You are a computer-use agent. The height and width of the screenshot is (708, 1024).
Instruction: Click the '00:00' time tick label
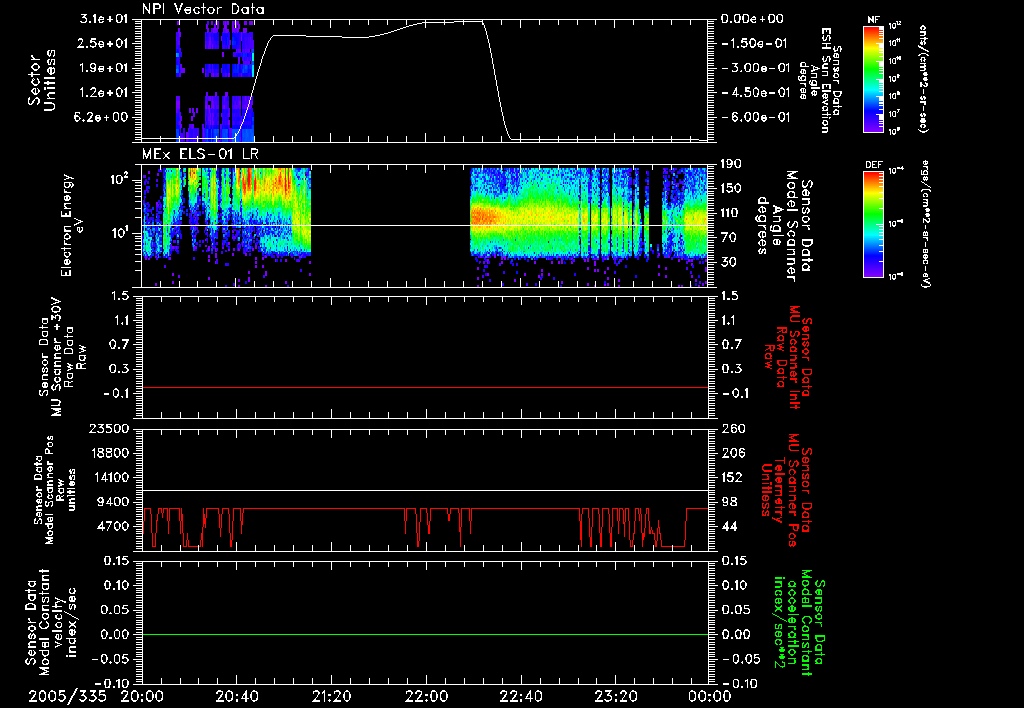coord(710,696)
